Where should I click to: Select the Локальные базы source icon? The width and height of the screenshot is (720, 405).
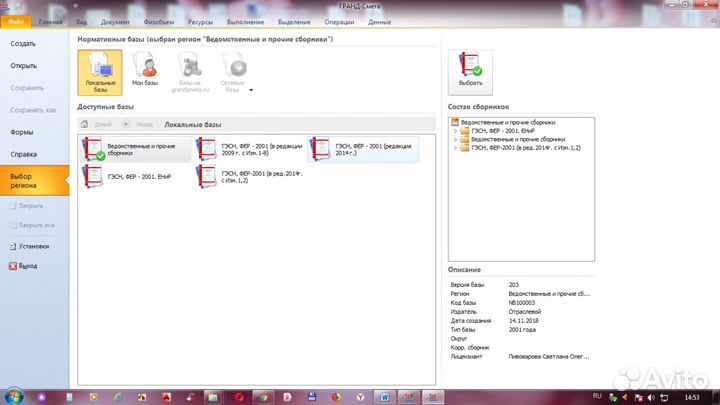click(x=99, y=72)
